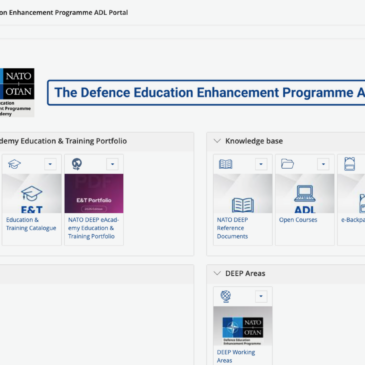The width and height of the screenshot is (365, 365).
Task: Click the Enhancement Programme ADL Portal breadcrumb text
Action: pos(64,13)
